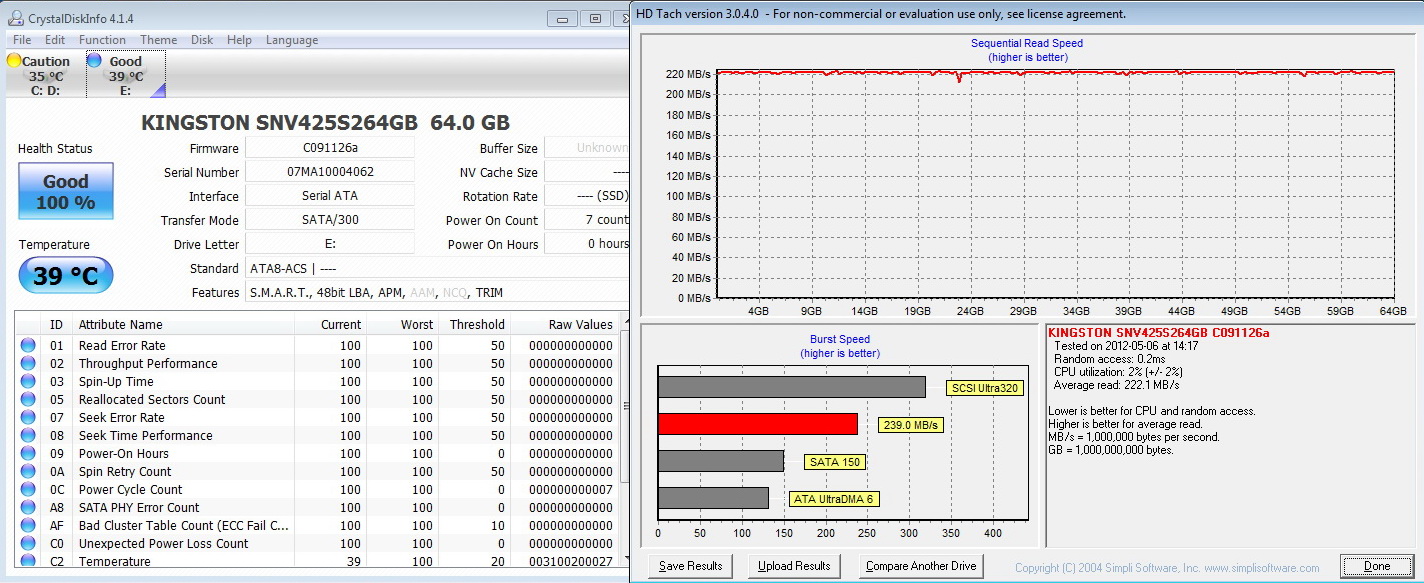Click the Standard field ATA8-ACS
This screenshot has height=583, width=1424.
tap(437, 268)
